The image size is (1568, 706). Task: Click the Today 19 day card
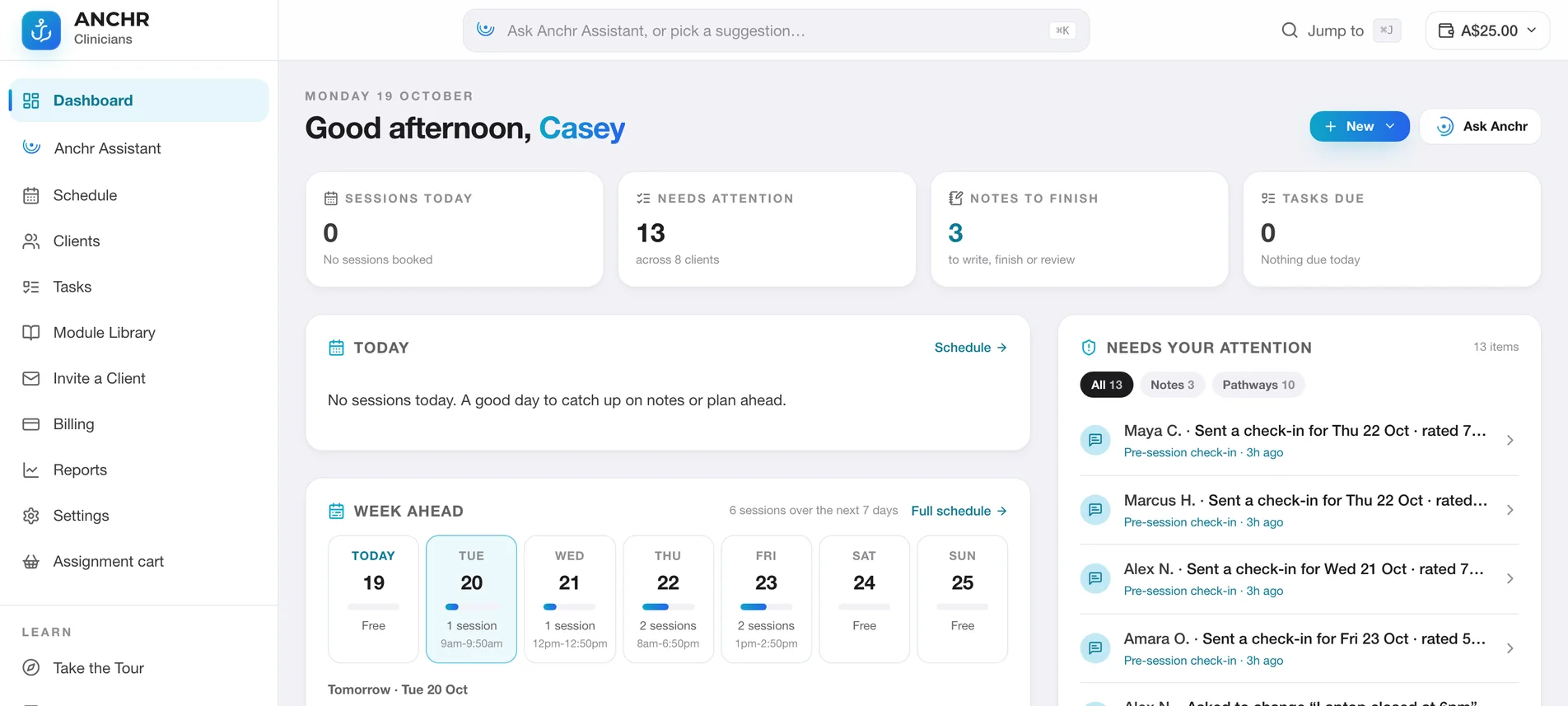(373, 599)
